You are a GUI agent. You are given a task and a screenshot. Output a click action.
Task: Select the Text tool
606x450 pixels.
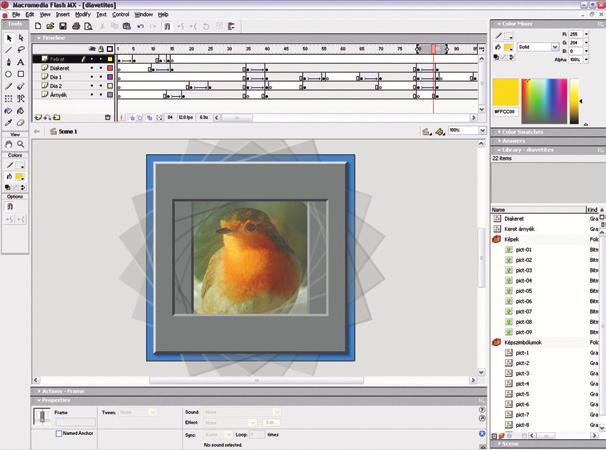pyautogui.click(x=21, y=62)
